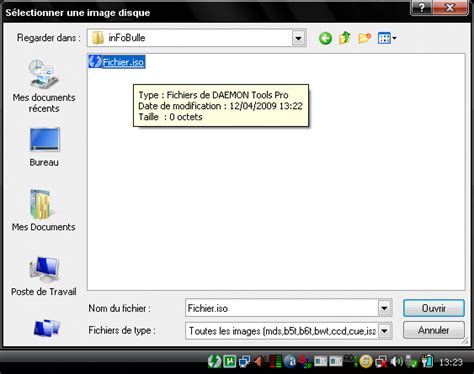Image resolution: width=474 pixels, height=374 pixels.
Task: Open the view options menu
Action: 387,38
